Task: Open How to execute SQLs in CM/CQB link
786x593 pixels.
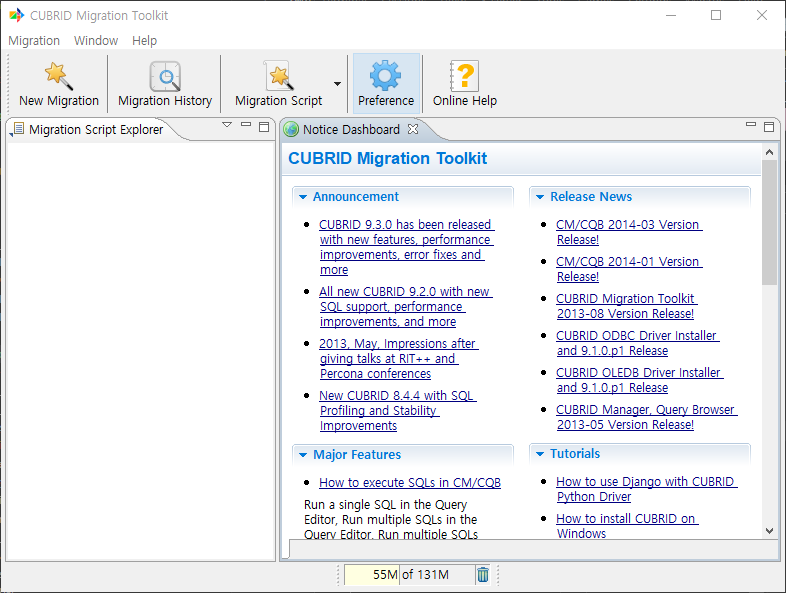Action: tap(409, 483)
